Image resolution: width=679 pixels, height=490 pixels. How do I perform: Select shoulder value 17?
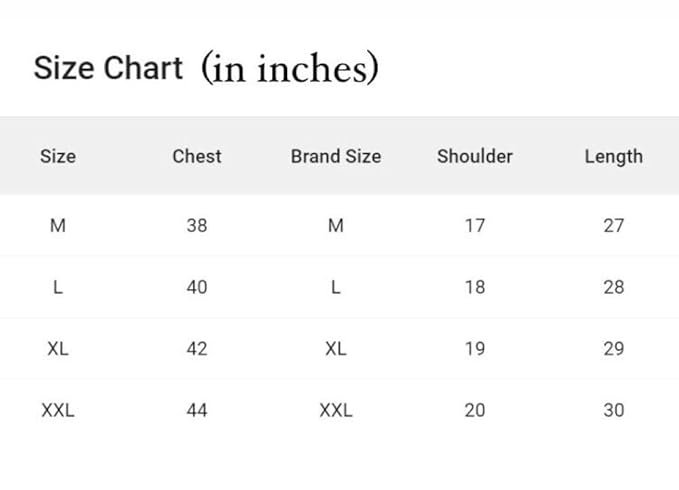coord(475,225)
